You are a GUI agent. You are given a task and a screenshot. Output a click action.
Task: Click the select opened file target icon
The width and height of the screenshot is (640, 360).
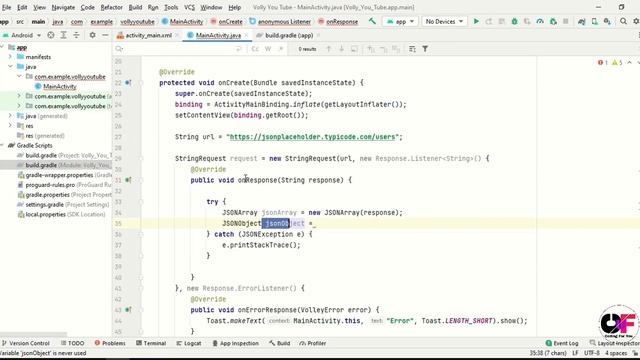51,36
